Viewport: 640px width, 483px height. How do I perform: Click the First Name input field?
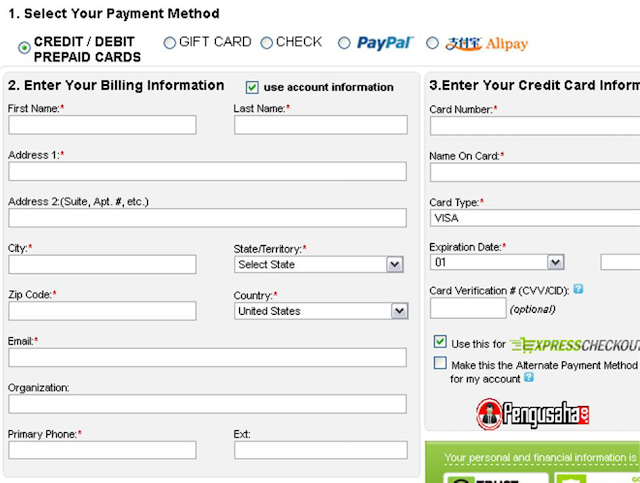[x=102, y=125]
